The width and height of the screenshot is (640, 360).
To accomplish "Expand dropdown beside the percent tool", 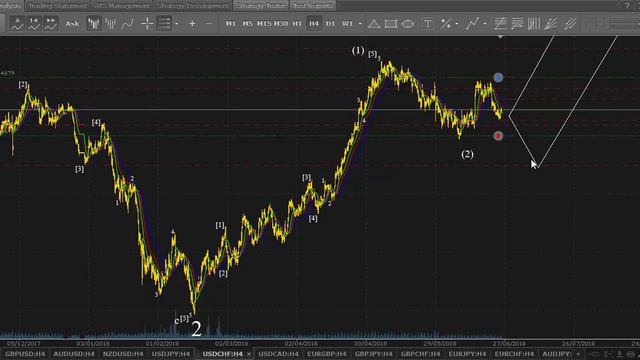I will [457, 24].
